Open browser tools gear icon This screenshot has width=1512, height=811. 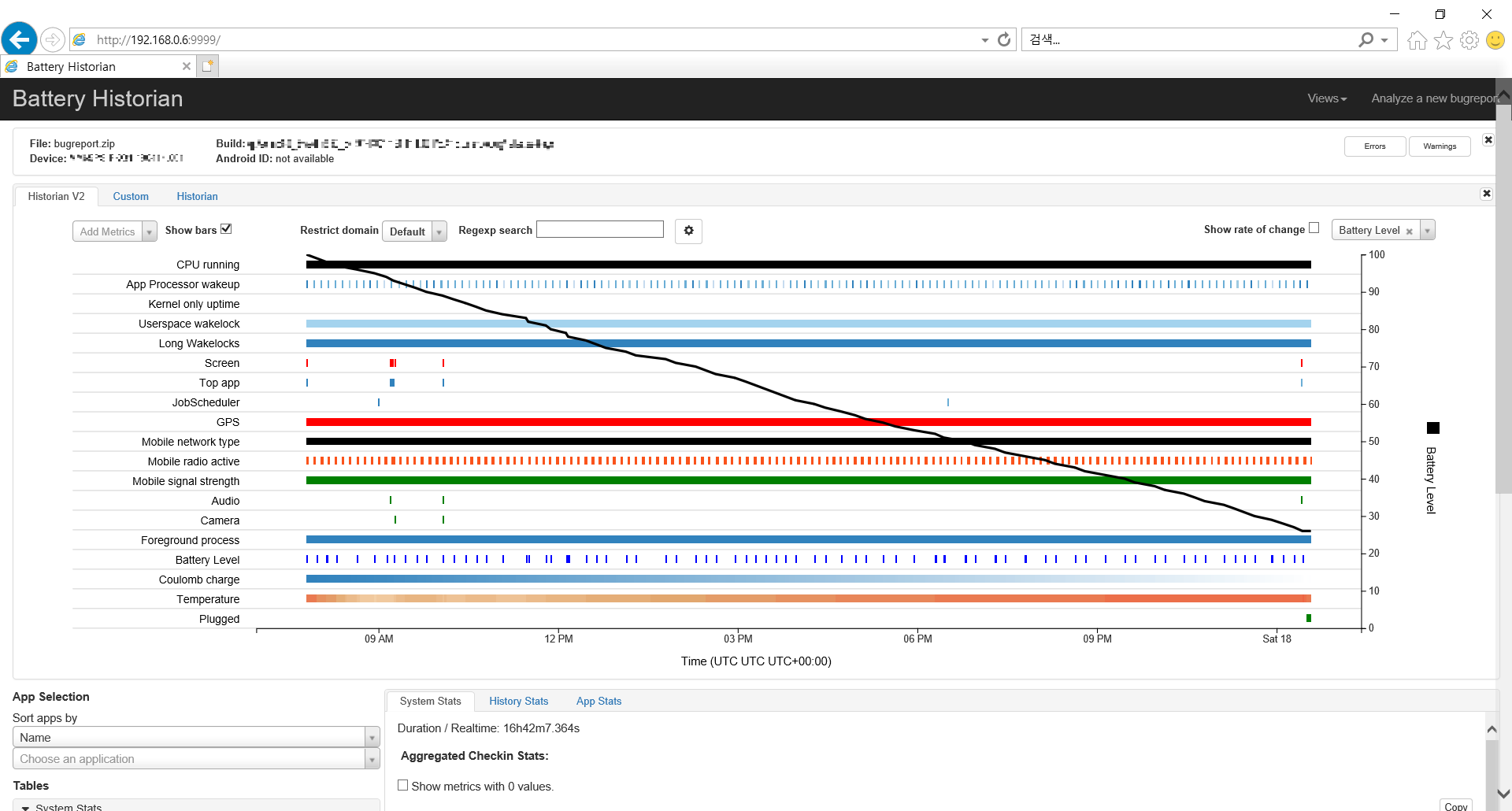(x=1469, y=40)
